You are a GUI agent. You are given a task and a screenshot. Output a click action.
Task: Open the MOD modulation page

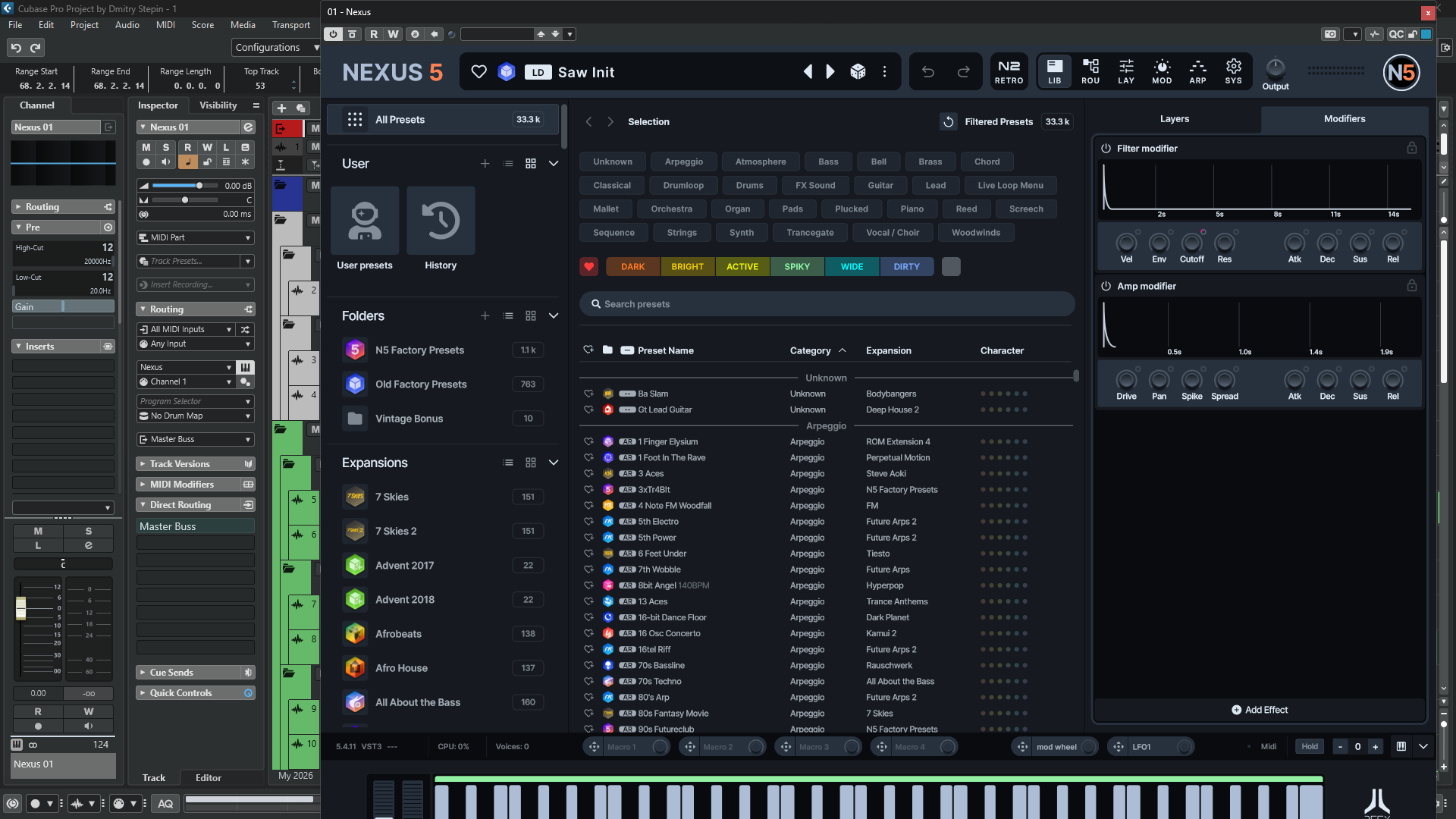(1162, 71)
